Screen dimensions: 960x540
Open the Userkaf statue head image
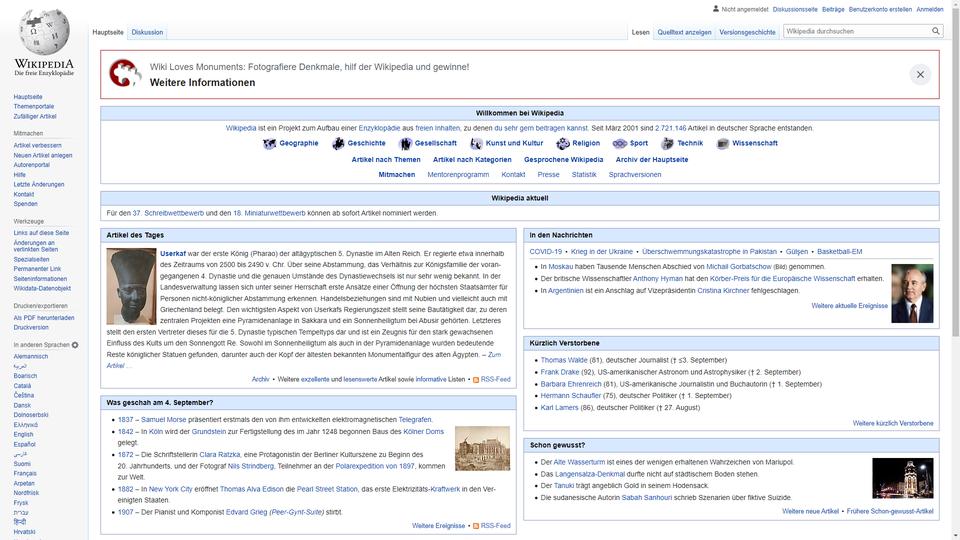[x=131, y=286]
